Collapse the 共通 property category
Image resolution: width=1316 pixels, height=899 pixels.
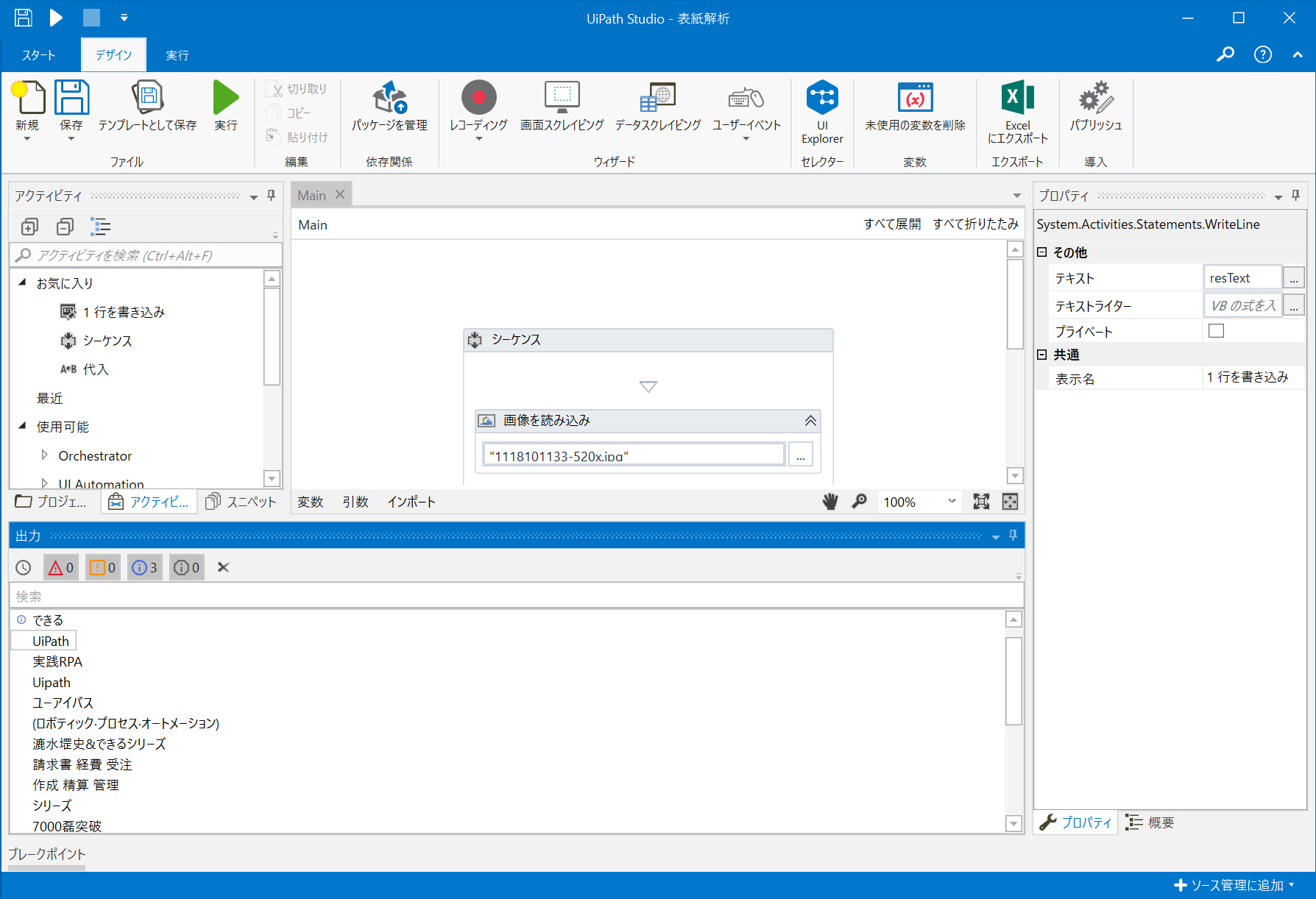(x=1041, y=354)
